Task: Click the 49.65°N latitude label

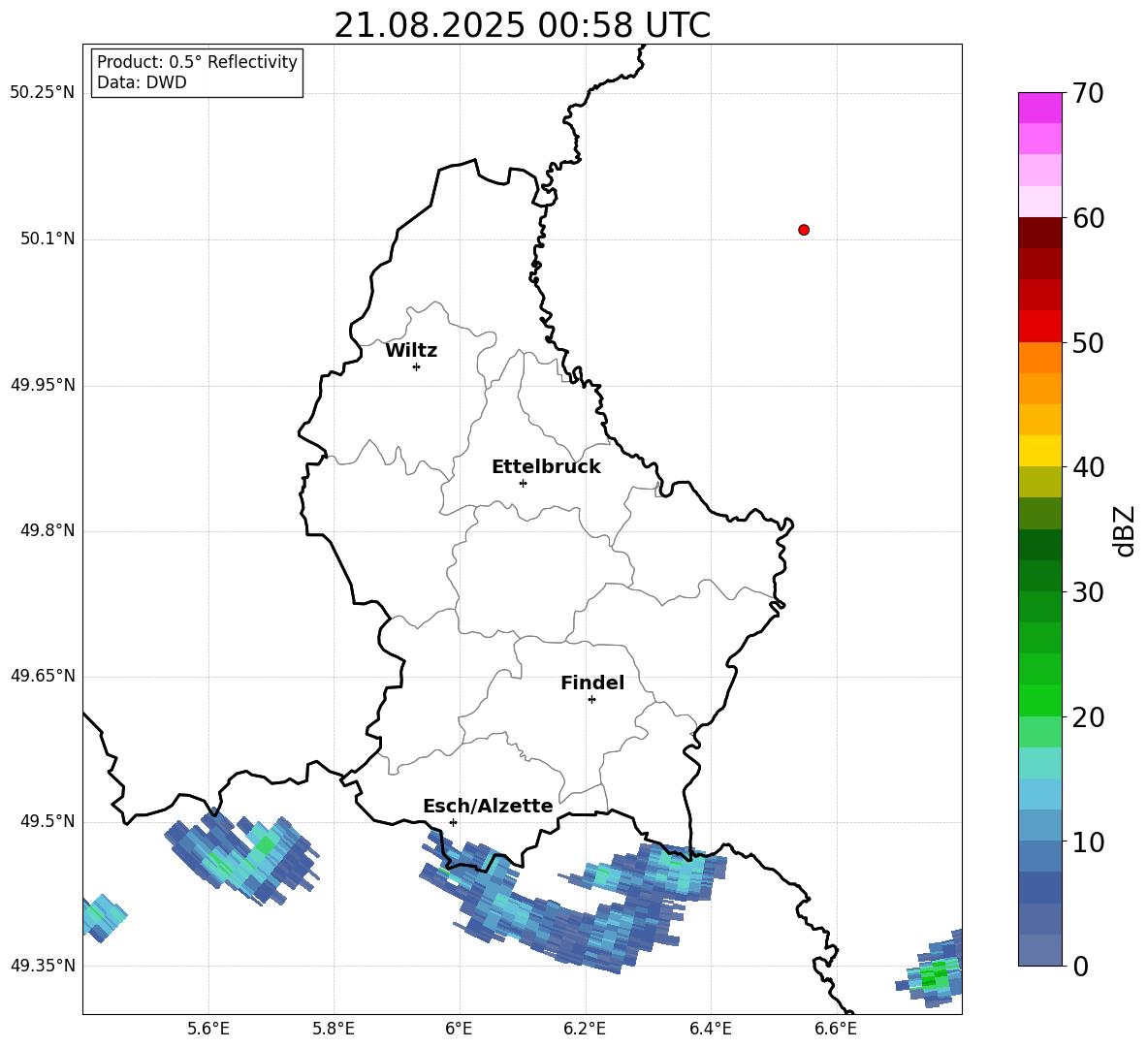Action: pos(43,676)
